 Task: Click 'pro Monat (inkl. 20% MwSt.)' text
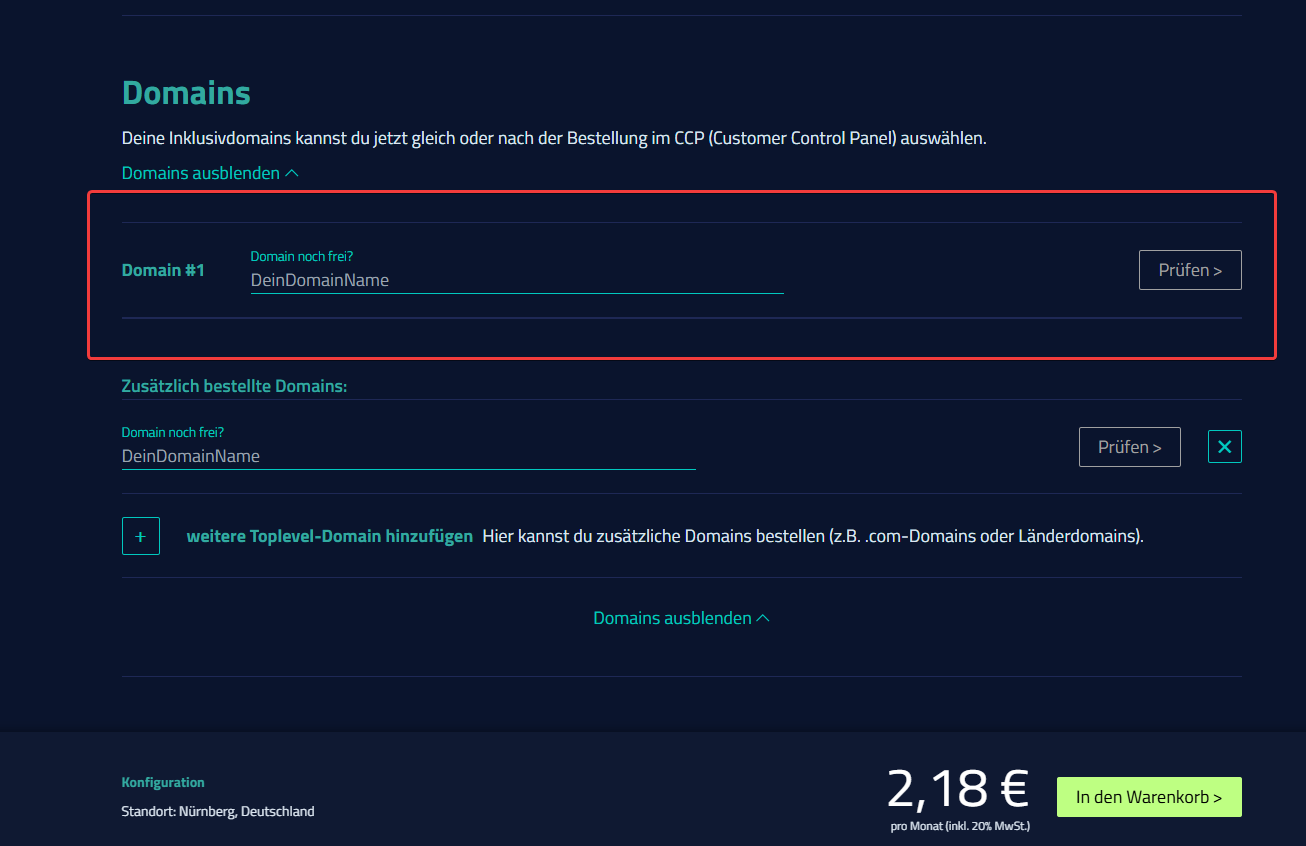click(x=960, y=826)
